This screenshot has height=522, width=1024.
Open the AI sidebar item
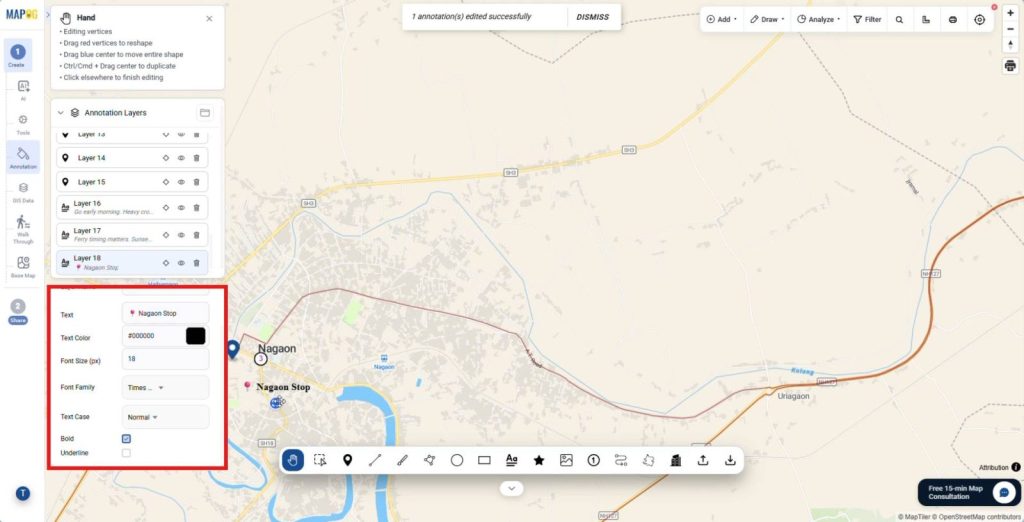[23, 90]
